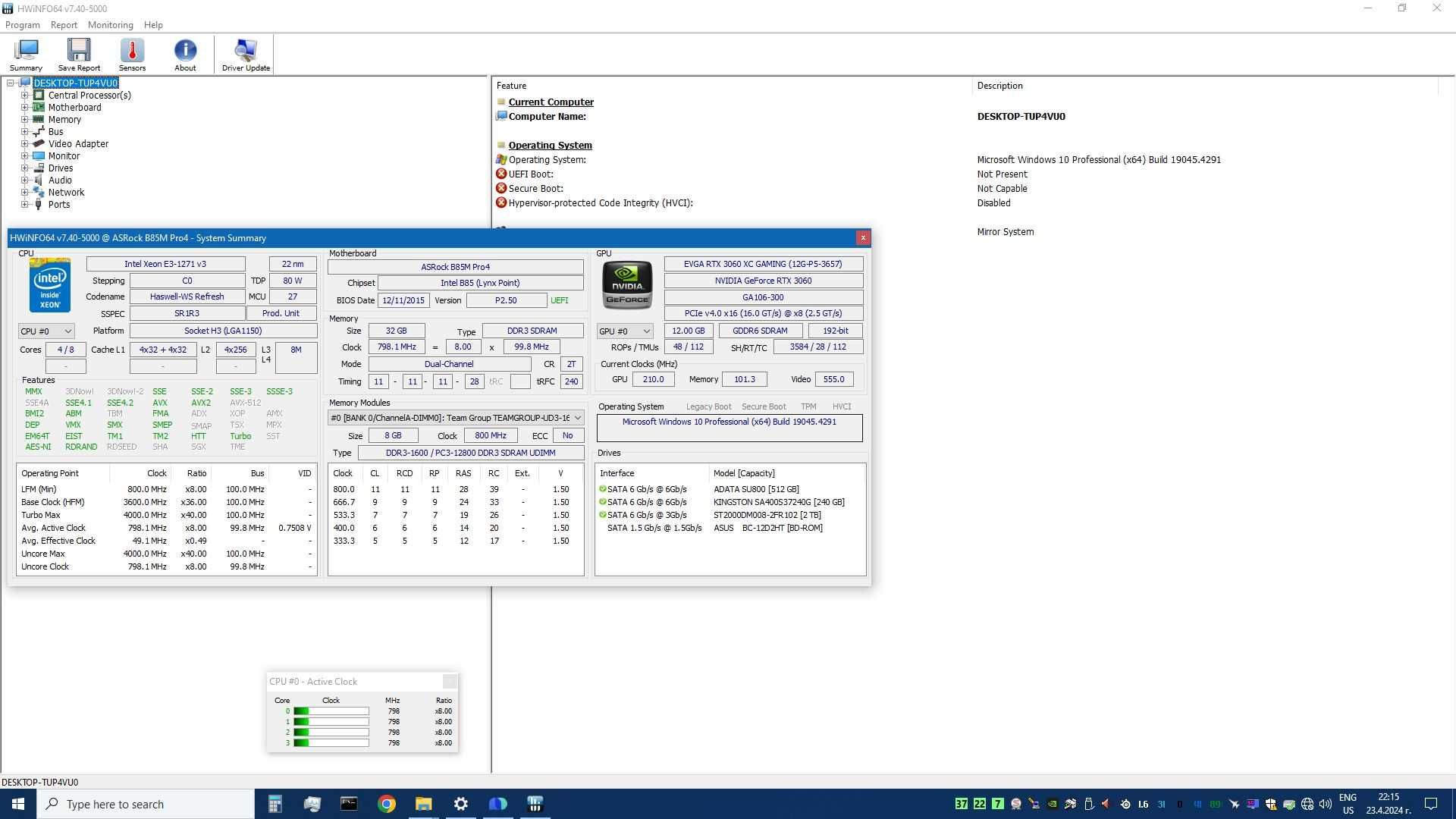Click the ASRock B85M Pro4 motherboard field

456,267
